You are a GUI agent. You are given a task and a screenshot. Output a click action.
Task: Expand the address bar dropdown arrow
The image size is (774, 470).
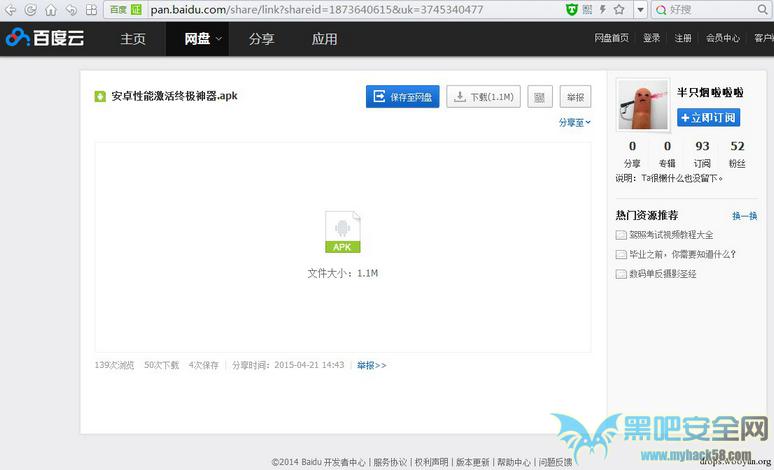pos(640,10)
